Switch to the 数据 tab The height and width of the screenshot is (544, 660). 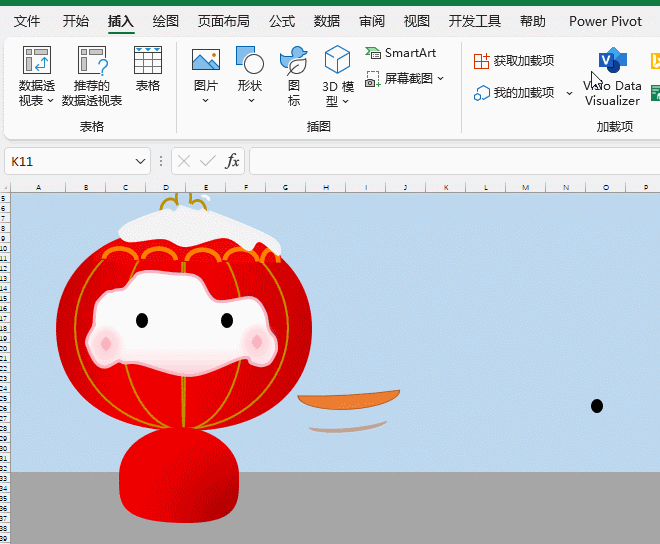click(327, 21)
